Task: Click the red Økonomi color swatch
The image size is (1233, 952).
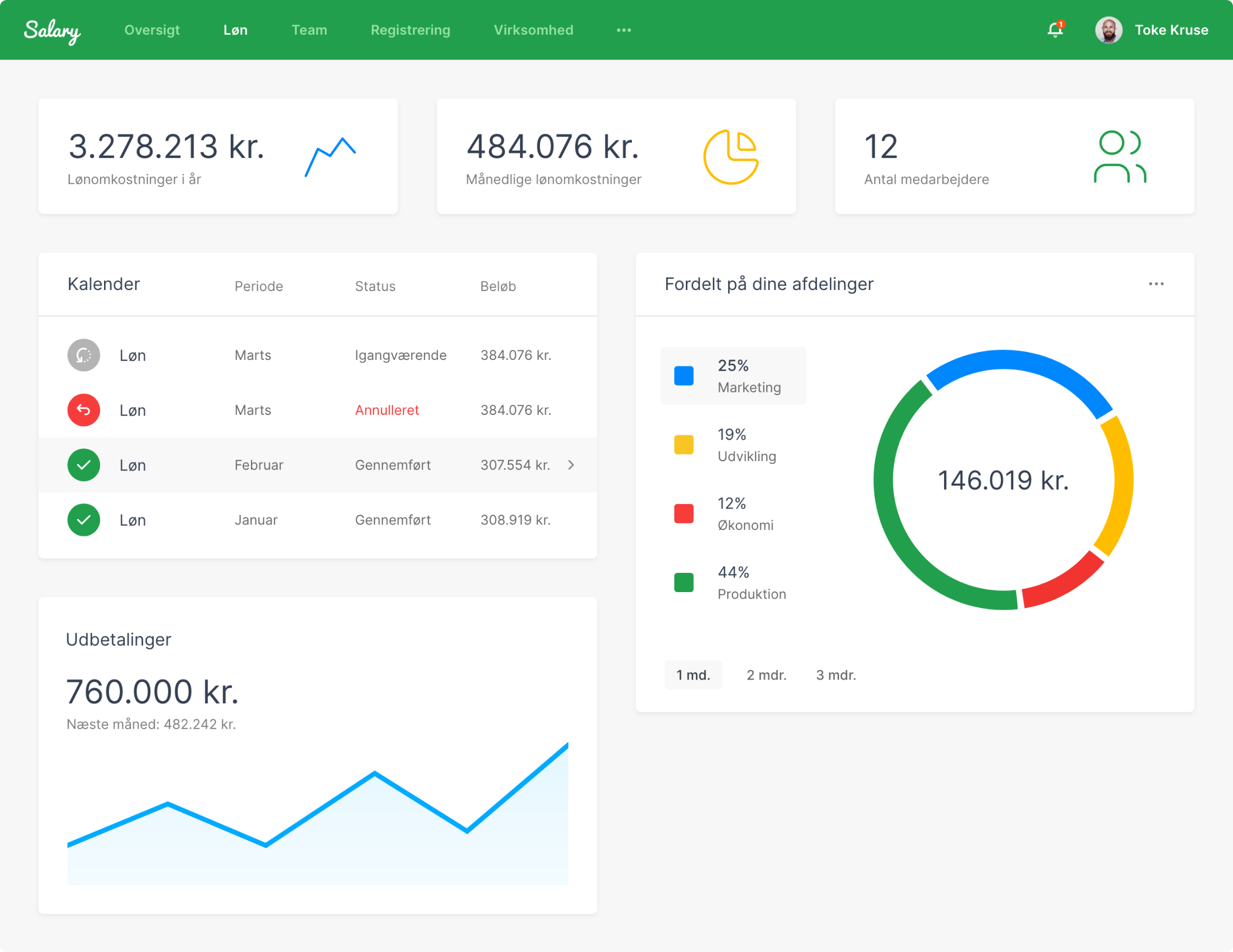Action: click(684, 513)
